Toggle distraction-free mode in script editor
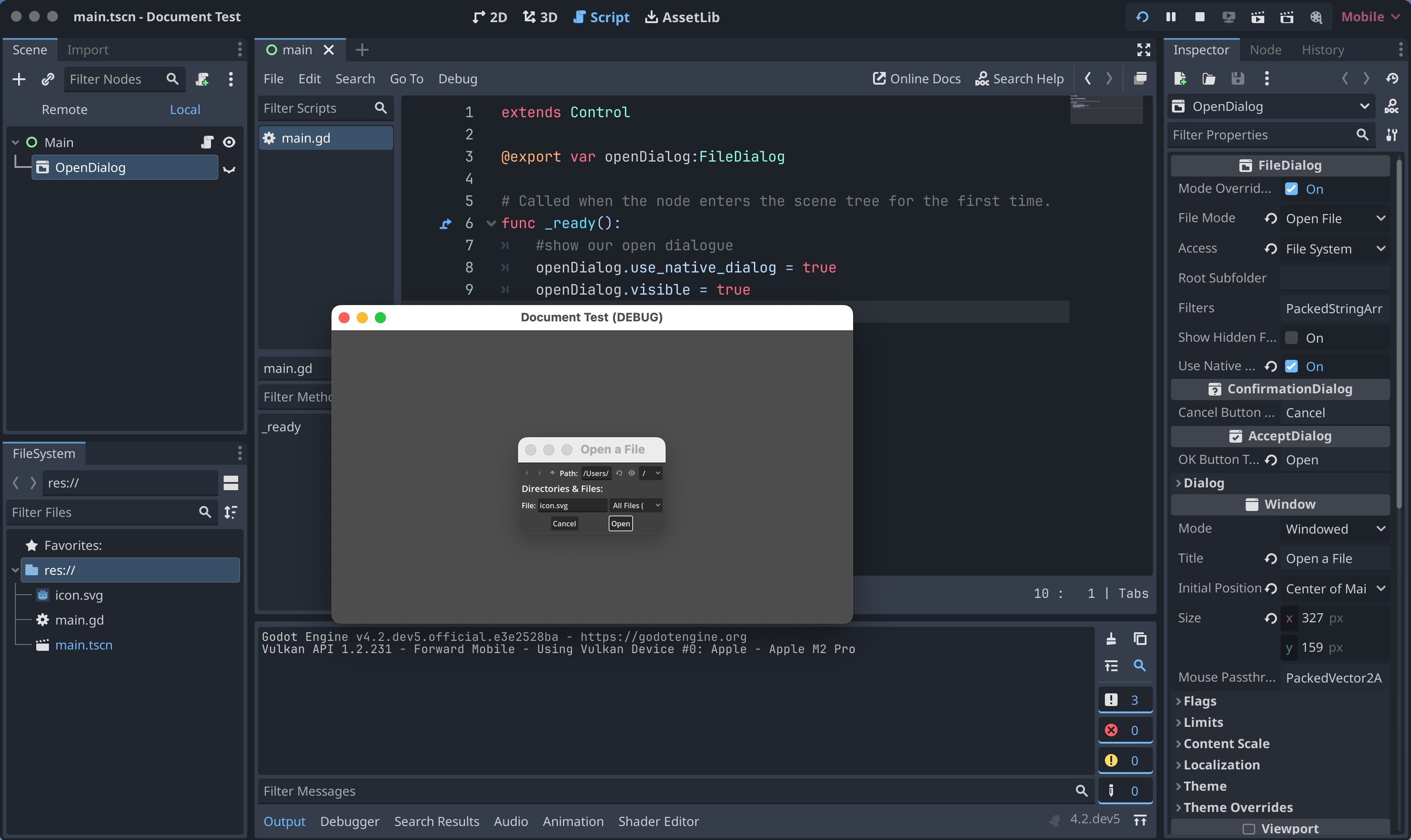1411x840 pixels. [x=1143, y=50]
